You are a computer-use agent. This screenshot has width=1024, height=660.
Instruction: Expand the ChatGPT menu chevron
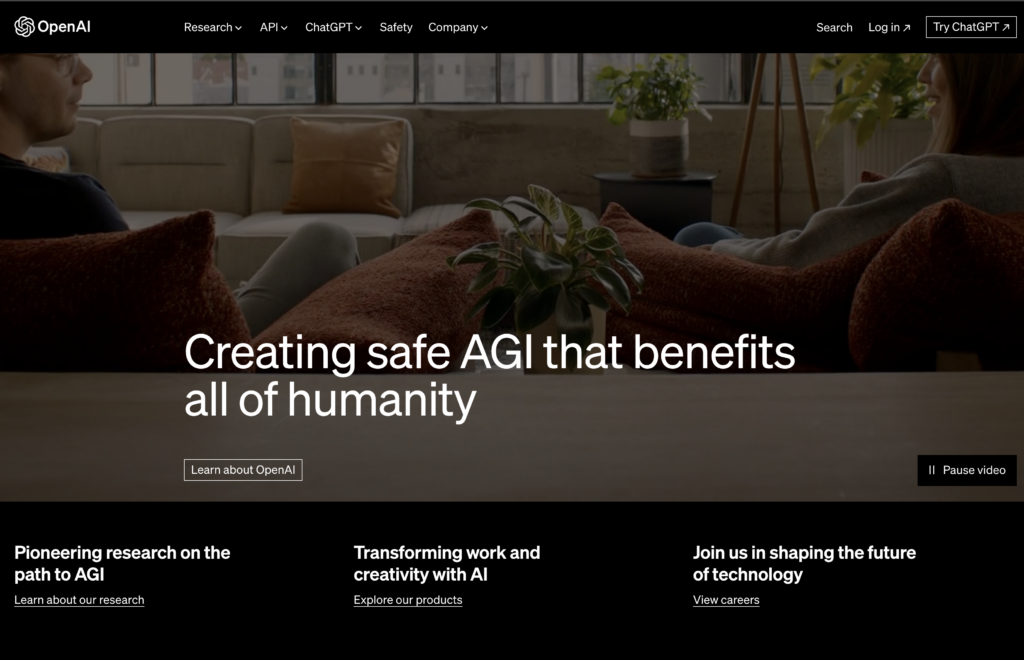click(359, 28)
